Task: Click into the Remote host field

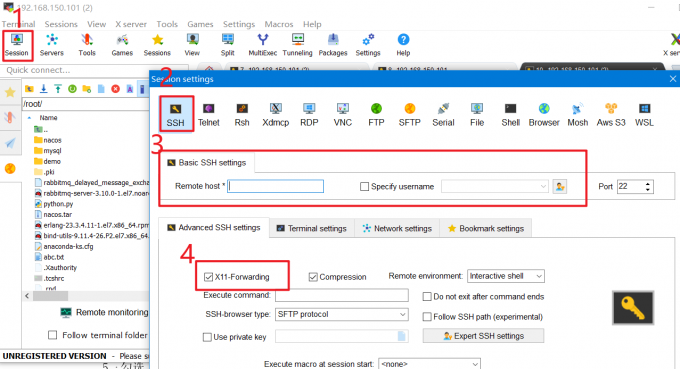Action: 275,186
